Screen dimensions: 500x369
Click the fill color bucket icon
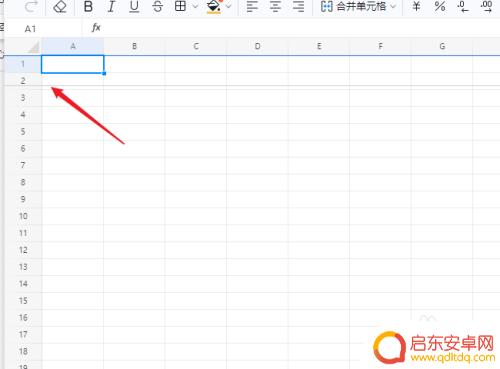click(214, 6)
